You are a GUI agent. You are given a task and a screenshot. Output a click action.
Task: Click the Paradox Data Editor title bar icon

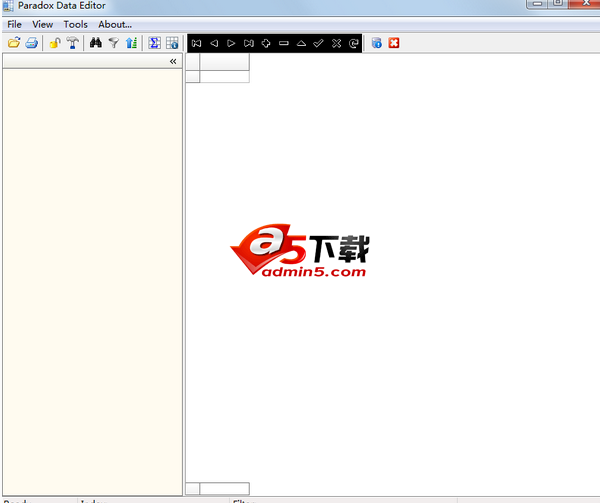click(x=8, y=6)
